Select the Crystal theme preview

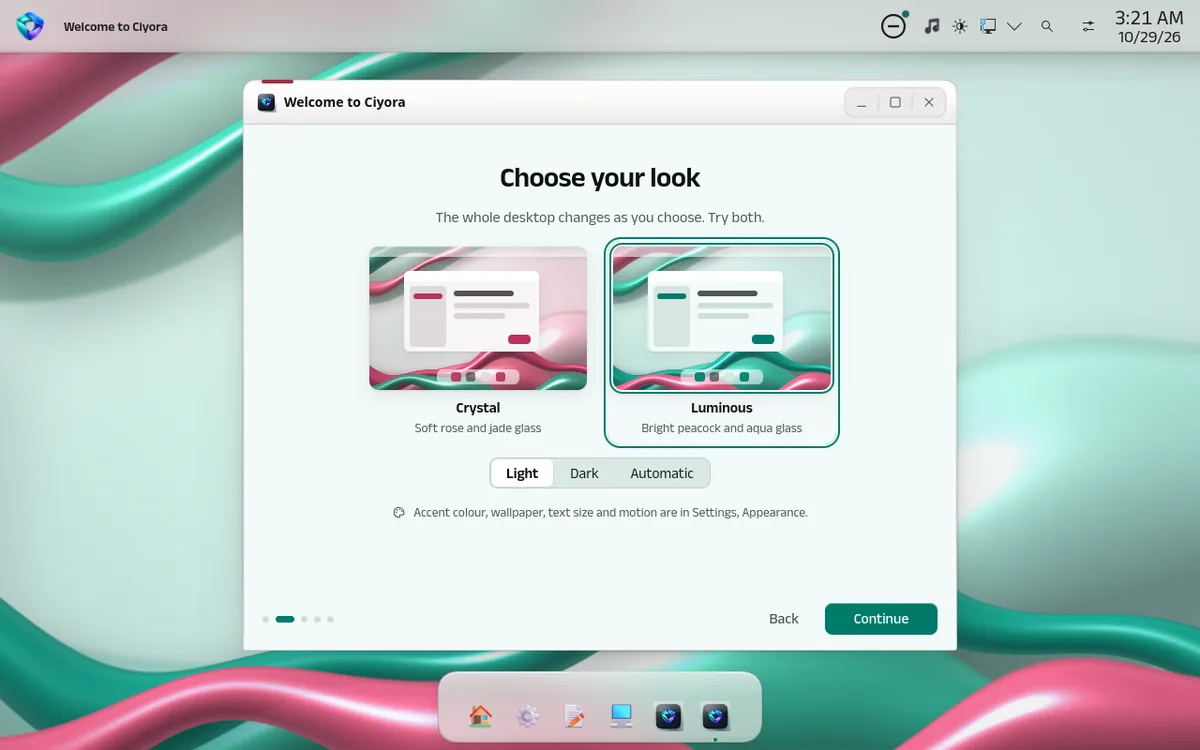(478, 318)
